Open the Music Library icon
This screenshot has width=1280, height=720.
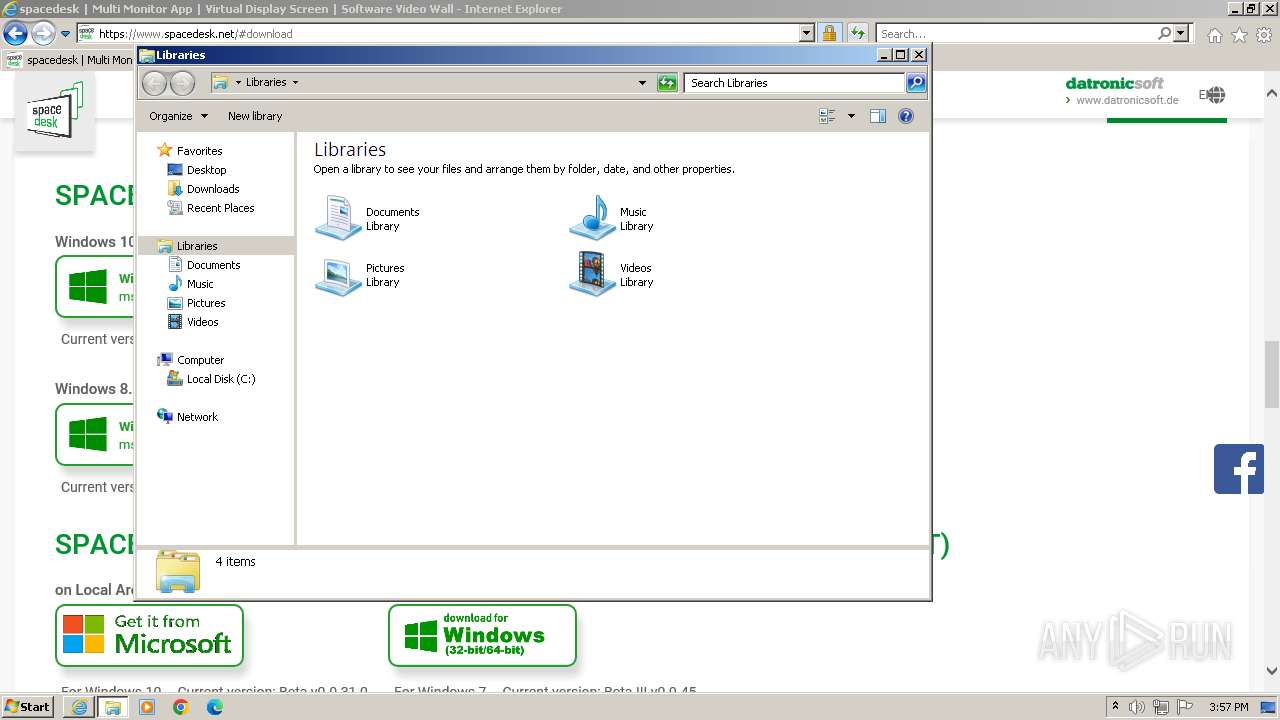pyautogui.click(x=612, y=218)
